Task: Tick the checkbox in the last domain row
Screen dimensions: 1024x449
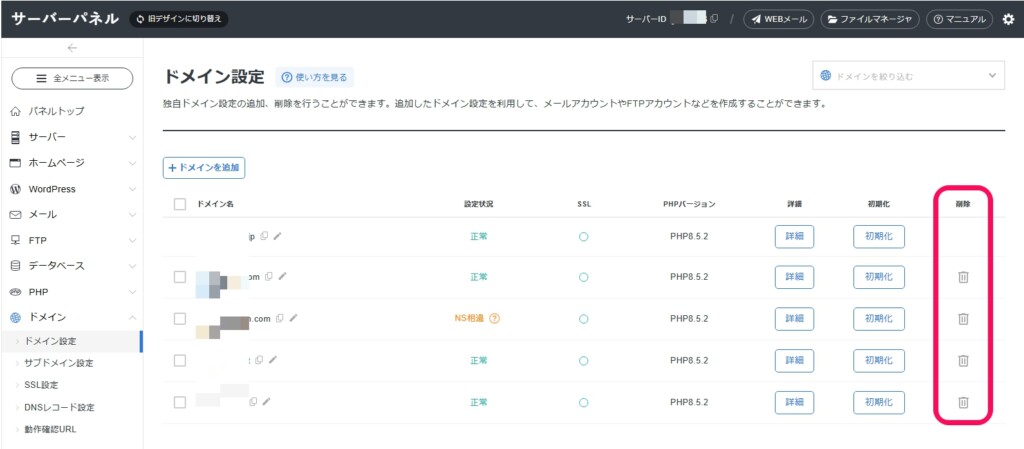Action: tap(180, 402)
